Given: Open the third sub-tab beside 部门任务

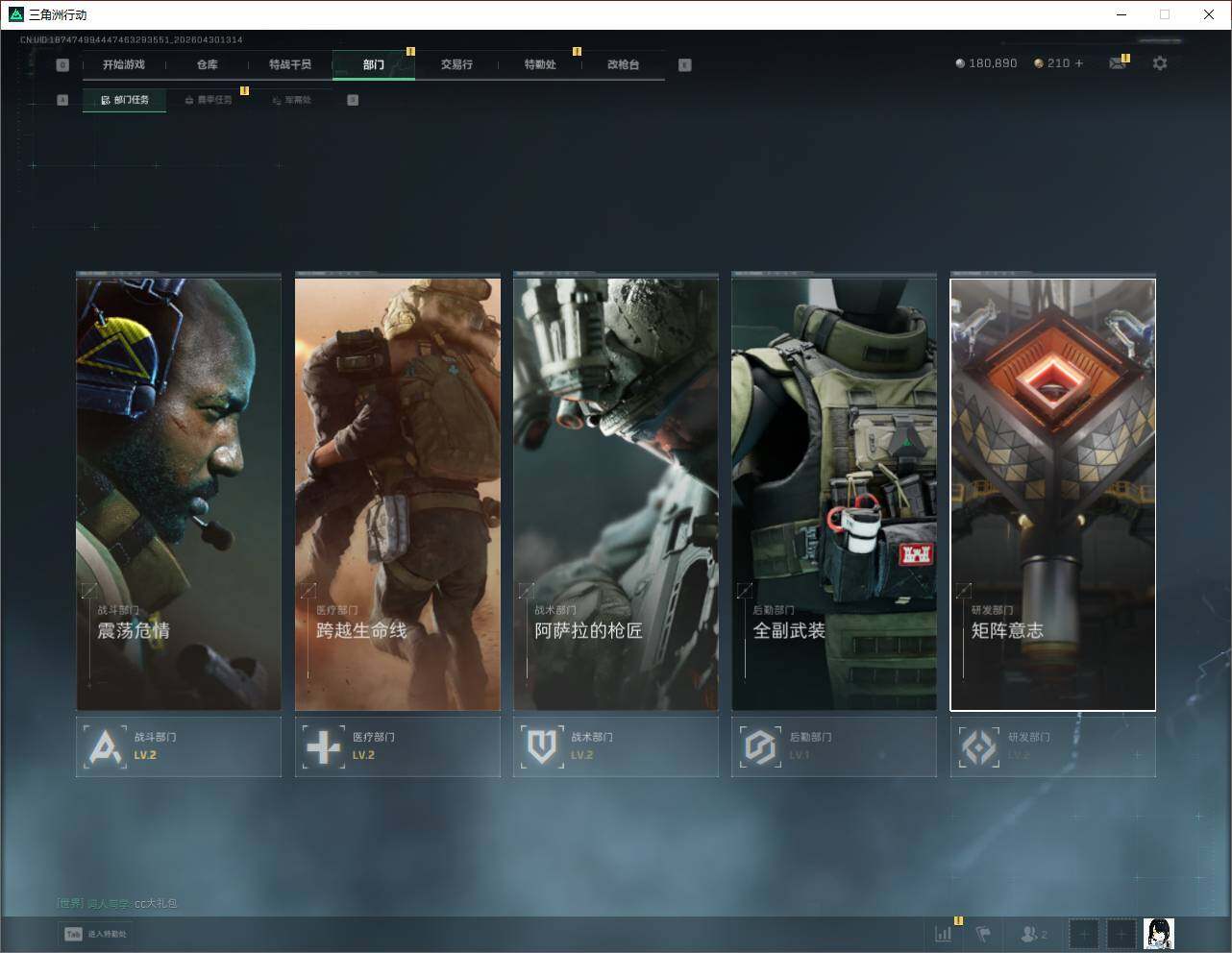Looking at the screenshot, I should (291, 100).
